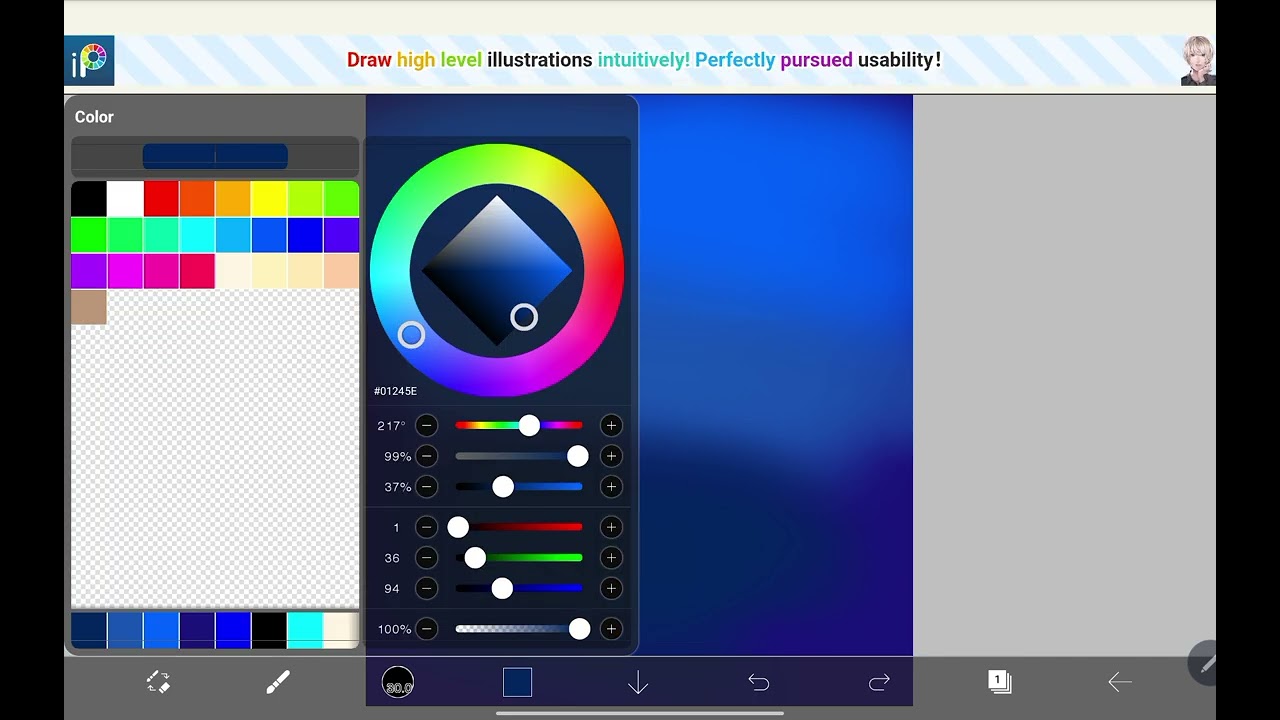Tap the pencil icon at right edge
Viewport: 1280px width, 720px height.
(1204, 663)
